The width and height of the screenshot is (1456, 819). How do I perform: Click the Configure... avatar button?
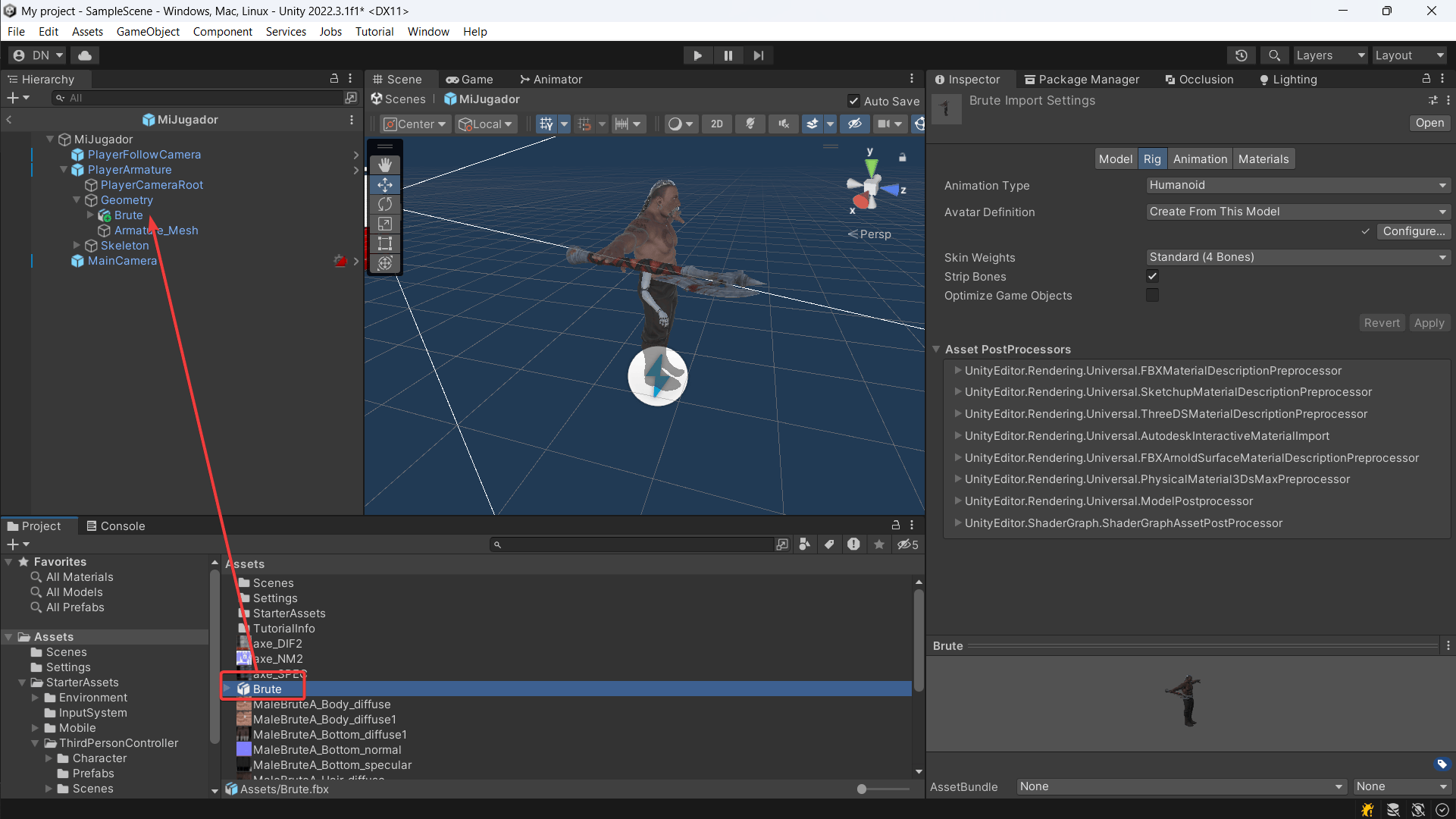coord(1414,231)
